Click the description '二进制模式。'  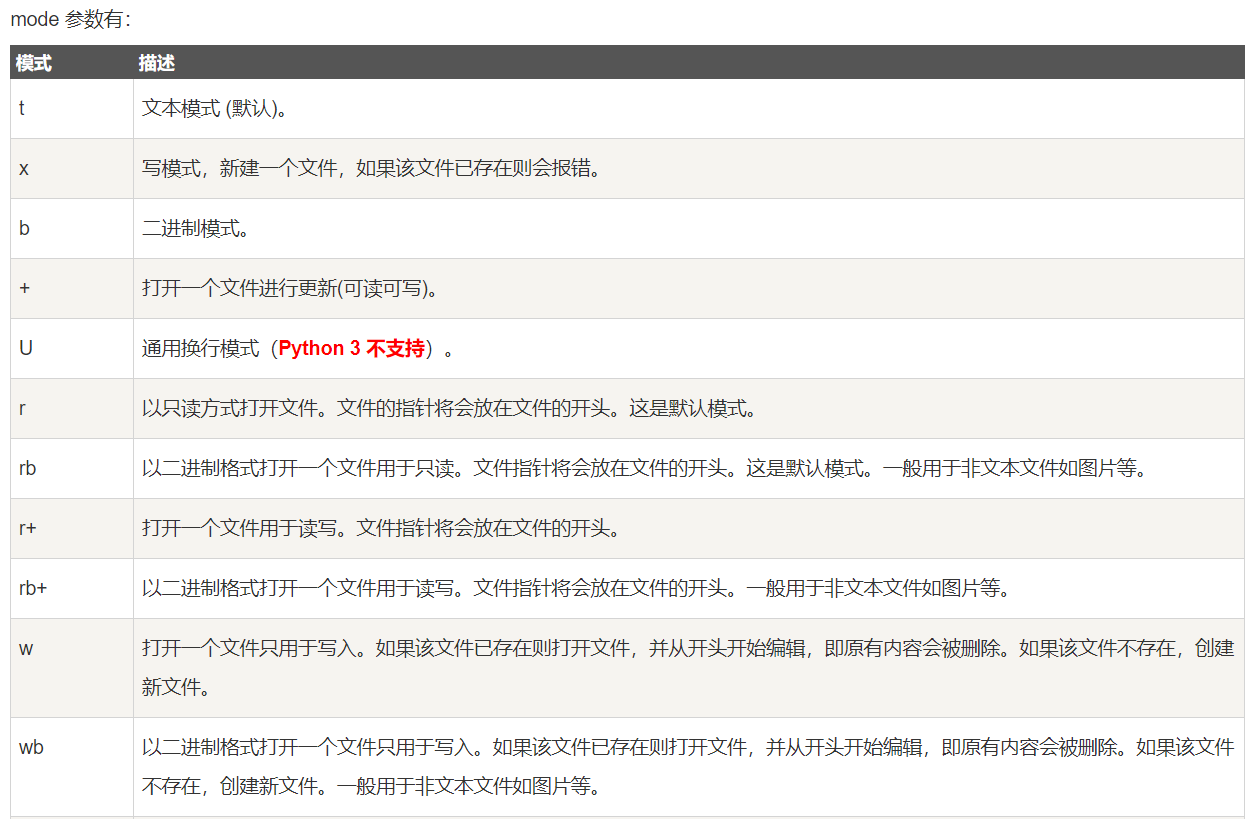[196, 228]
